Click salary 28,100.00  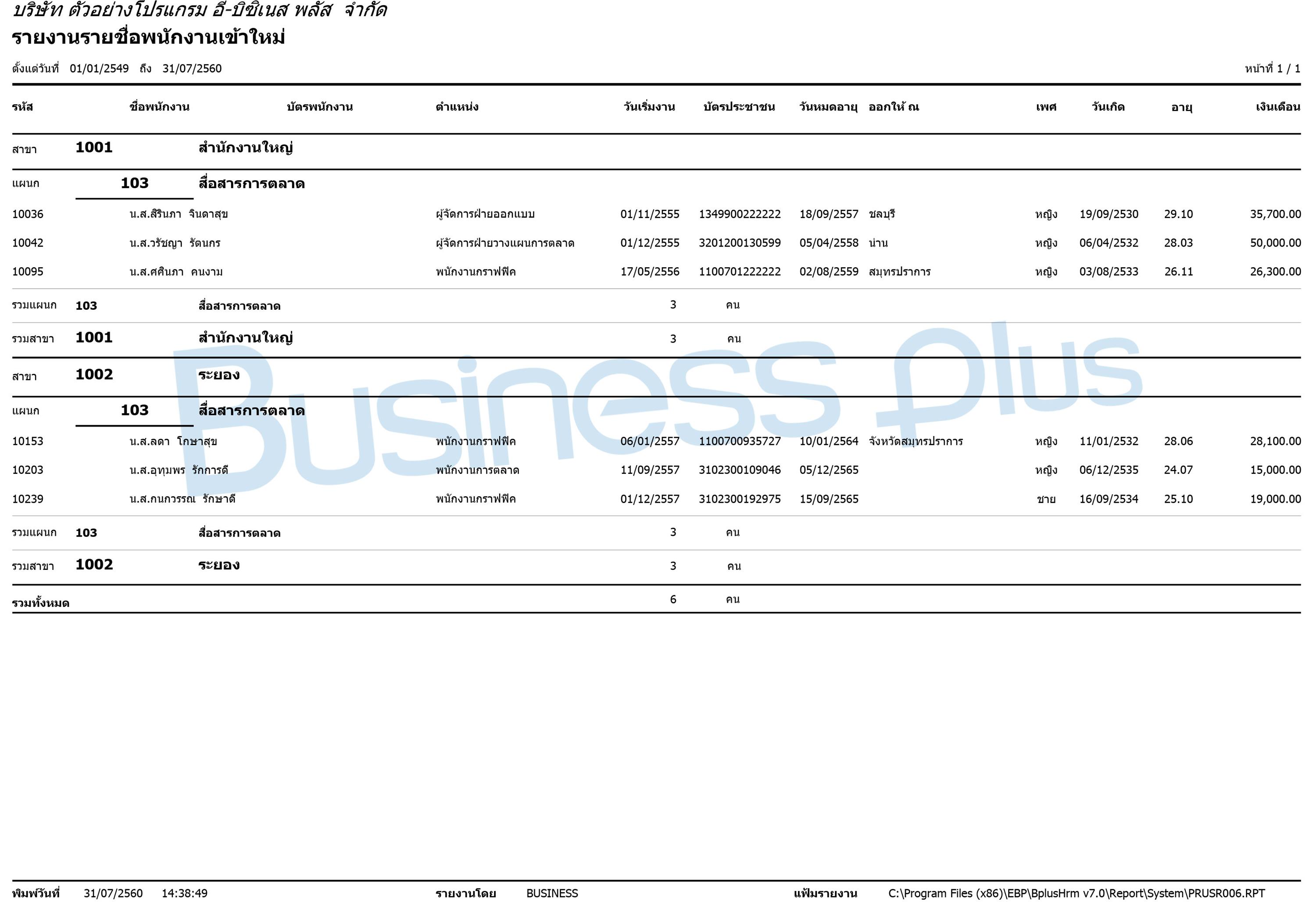(x=1275, y=441)
